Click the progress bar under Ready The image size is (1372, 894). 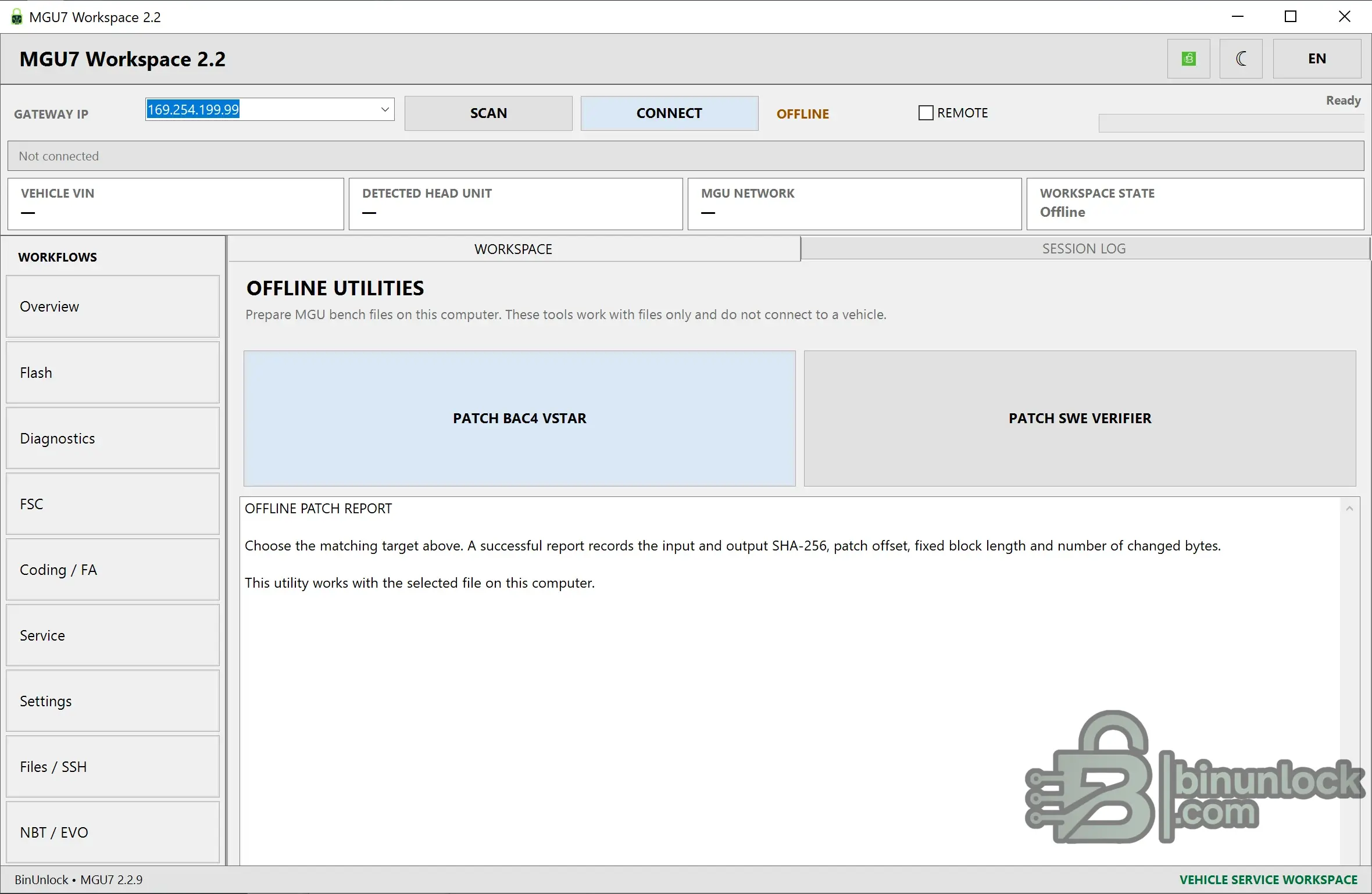[1231, 123]
